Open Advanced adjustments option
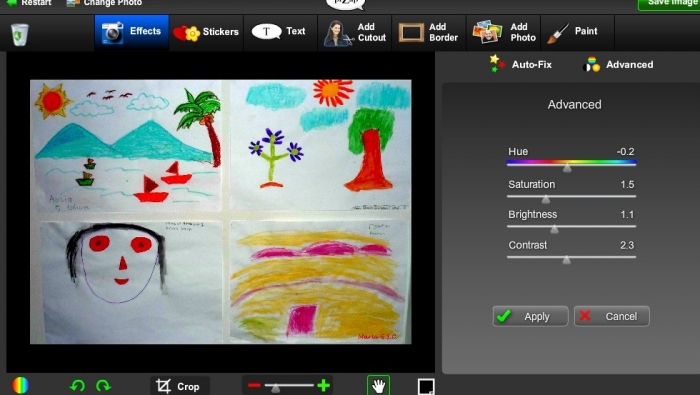Viewport: 700px width, 395px height. (618, 65)
